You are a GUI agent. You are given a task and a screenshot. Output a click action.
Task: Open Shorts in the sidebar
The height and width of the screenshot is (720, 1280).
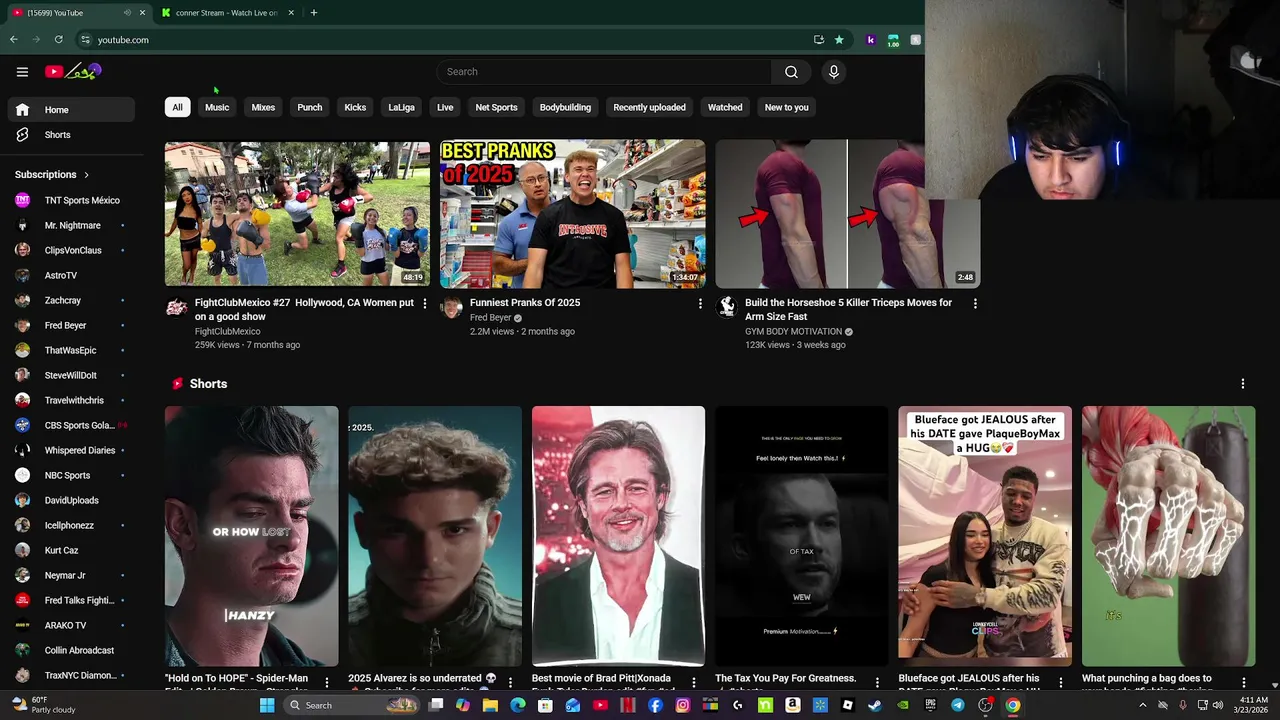[x=70, y=135]
